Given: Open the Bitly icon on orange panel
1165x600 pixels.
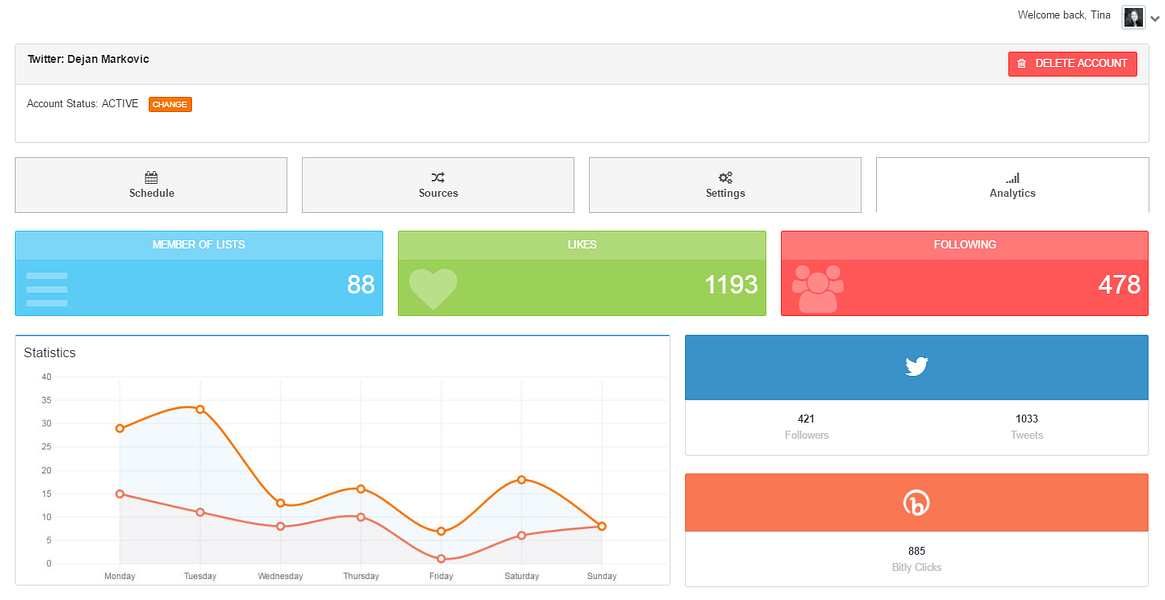Looking at the screenshot, I should [916, 503].
